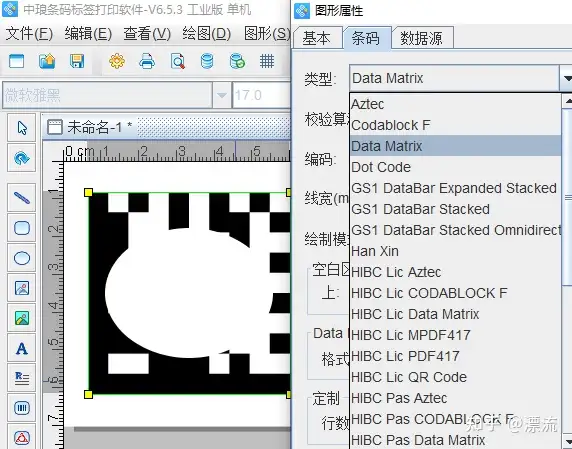Click the blue rotate arrow tool
Image resolution: width=572 pixels, height=449 pixels.
(22, 158)
